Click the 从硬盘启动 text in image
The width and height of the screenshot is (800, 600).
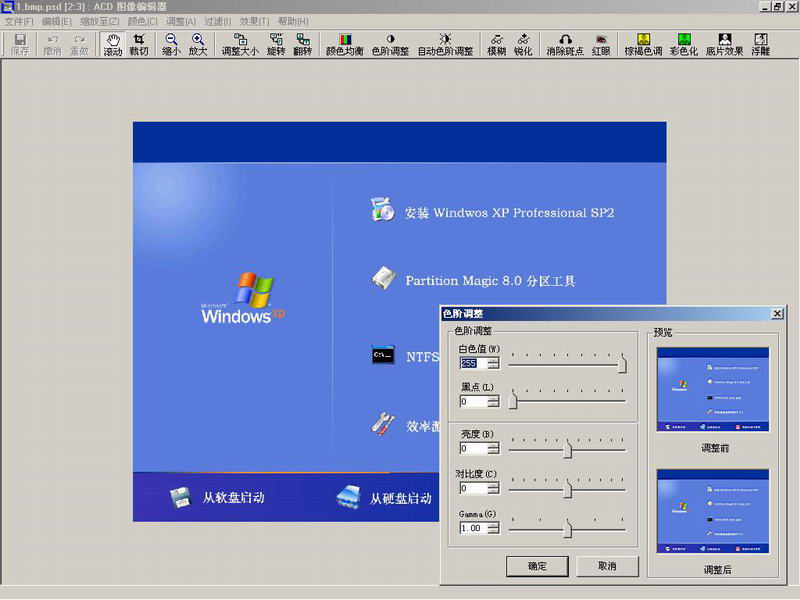tap(401, 498)
